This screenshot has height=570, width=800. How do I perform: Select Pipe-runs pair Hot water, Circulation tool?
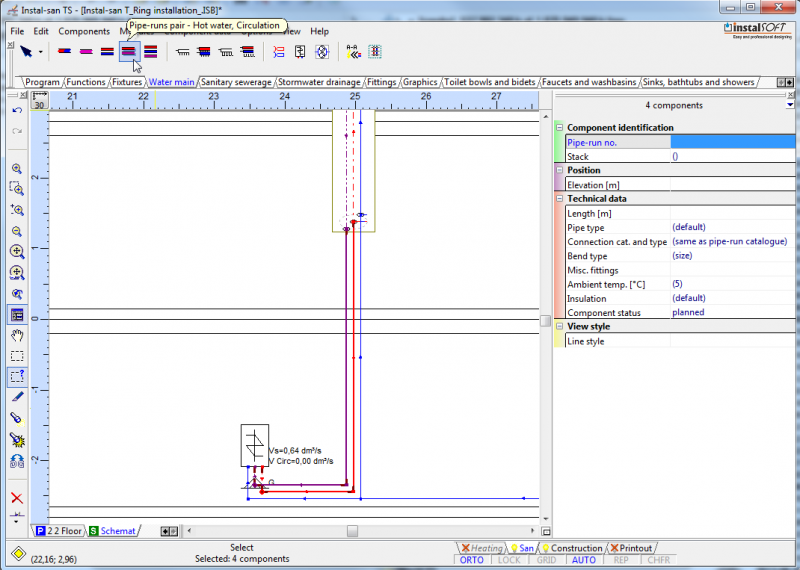click(129, 52)
